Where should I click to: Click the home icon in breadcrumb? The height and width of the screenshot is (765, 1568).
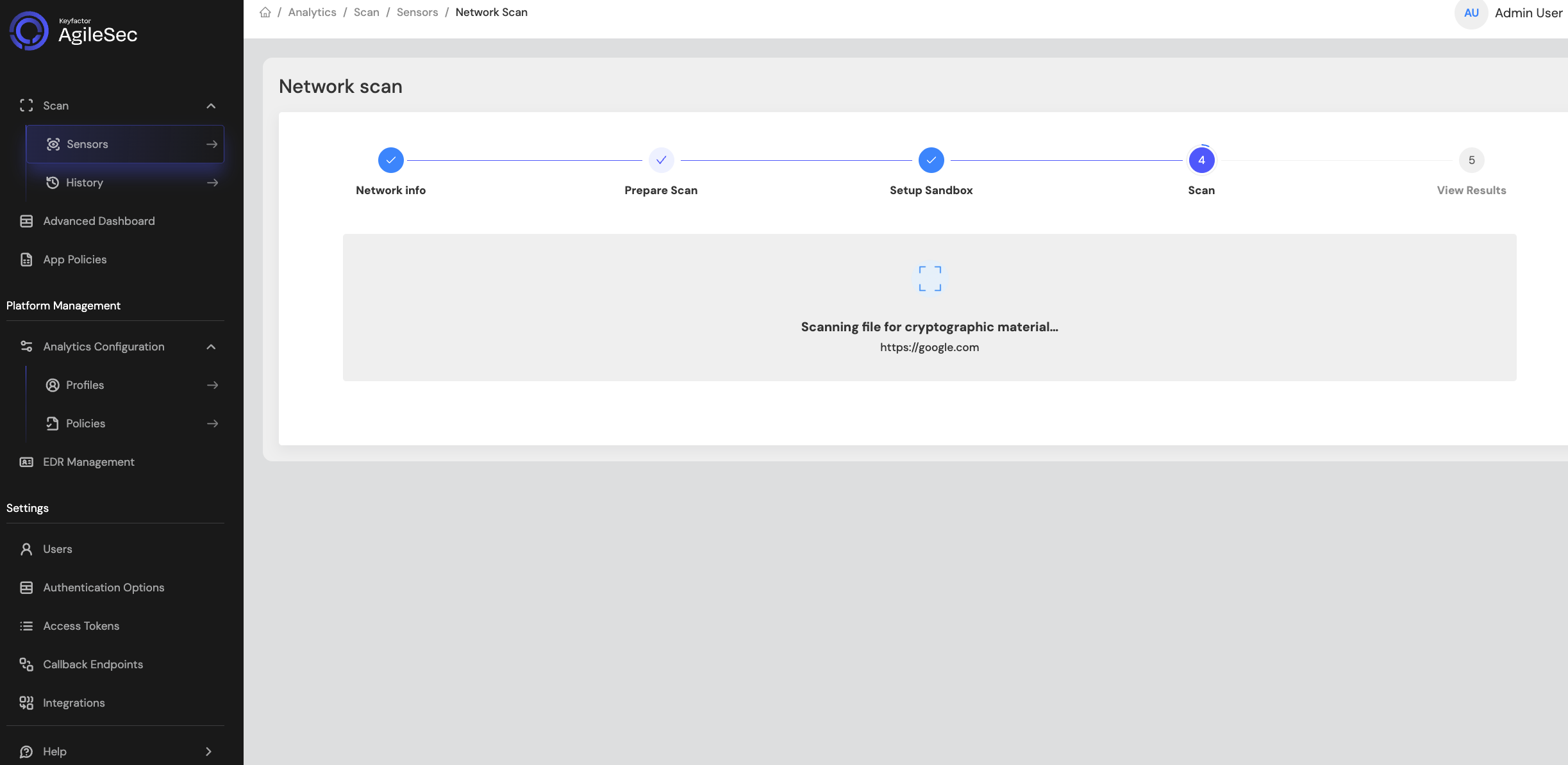coord(265,12)
